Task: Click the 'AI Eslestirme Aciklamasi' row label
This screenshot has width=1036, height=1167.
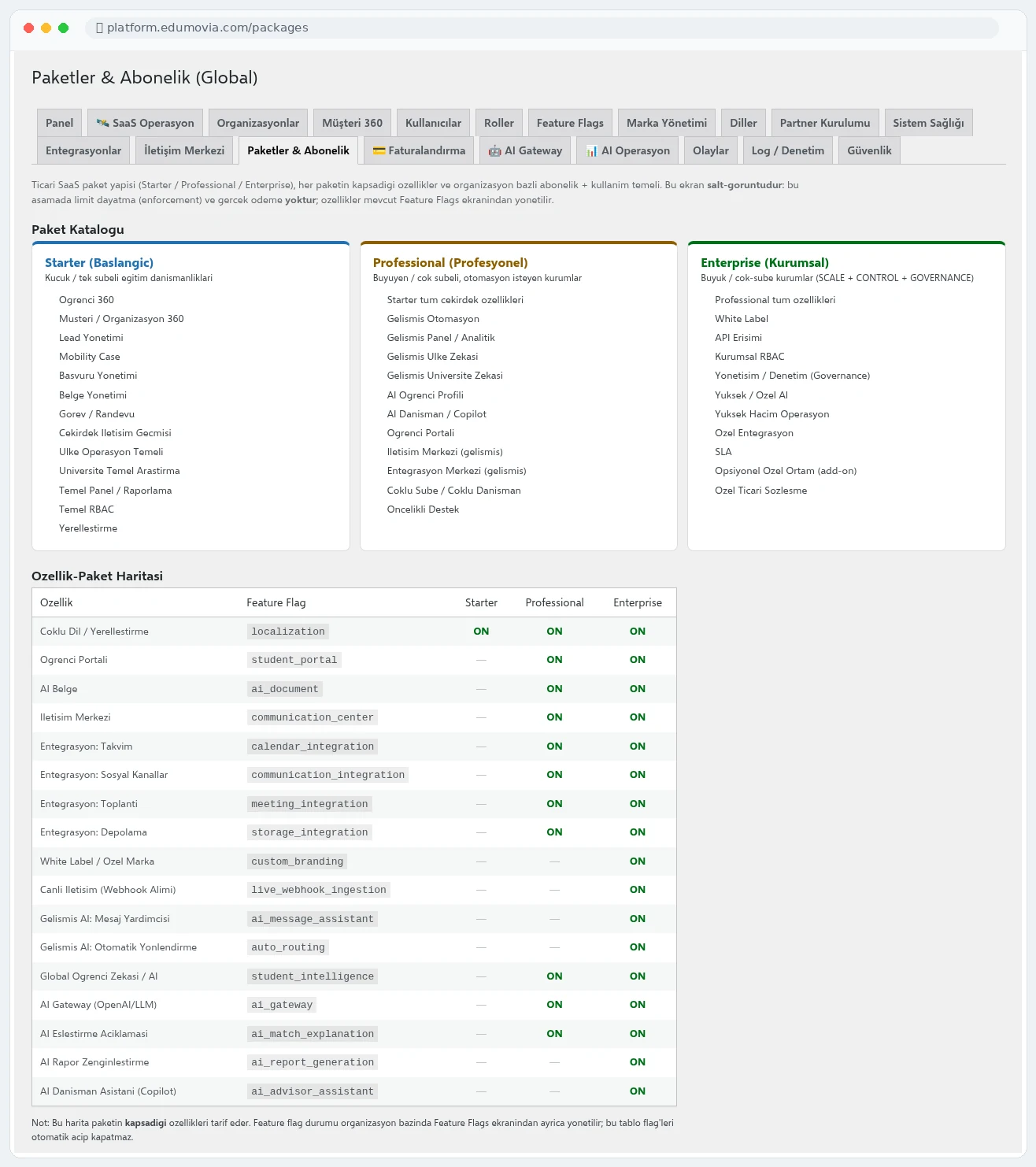Action: click(94, 1034)
